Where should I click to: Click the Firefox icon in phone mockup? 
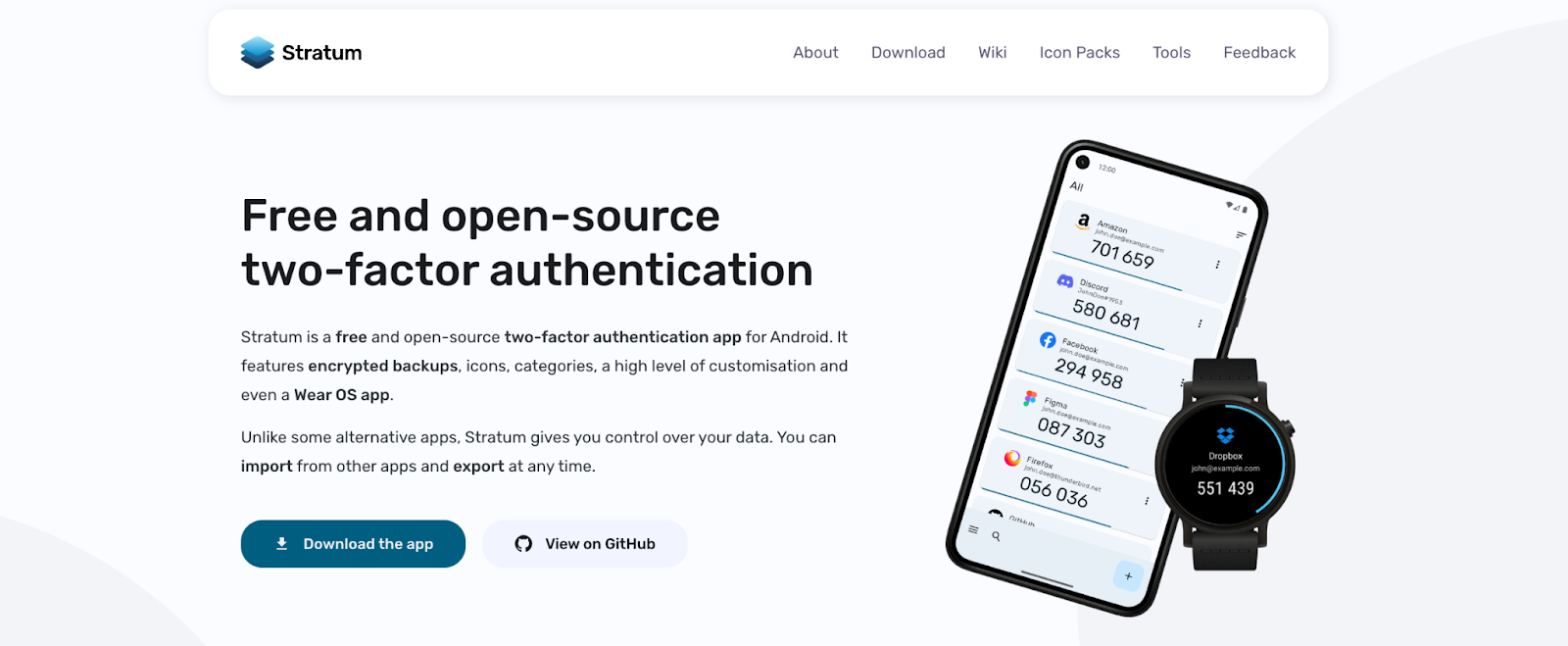(x=1012, y=458)
